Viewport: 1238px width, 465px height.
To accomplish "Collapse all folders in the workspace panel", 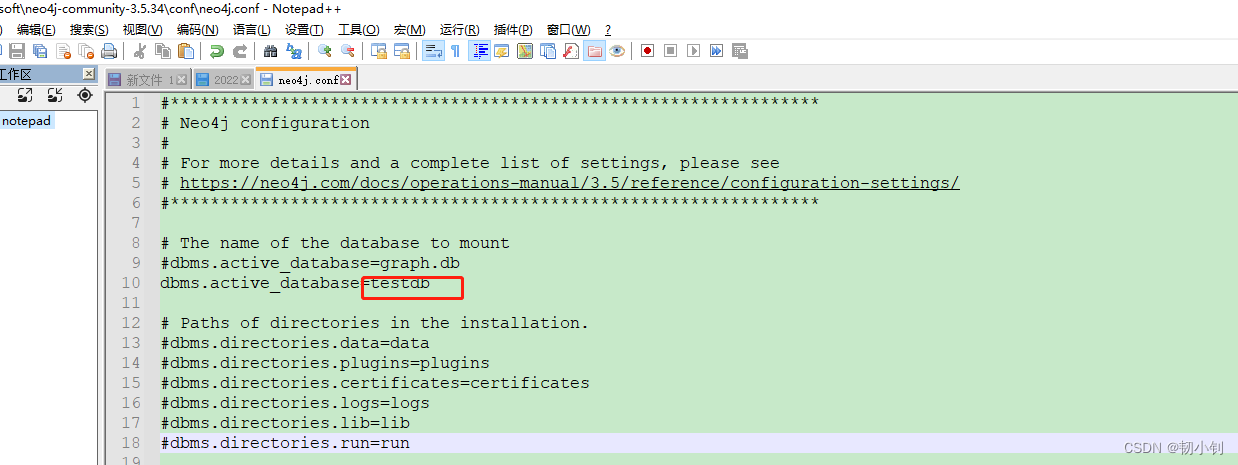I will (55, 95).
